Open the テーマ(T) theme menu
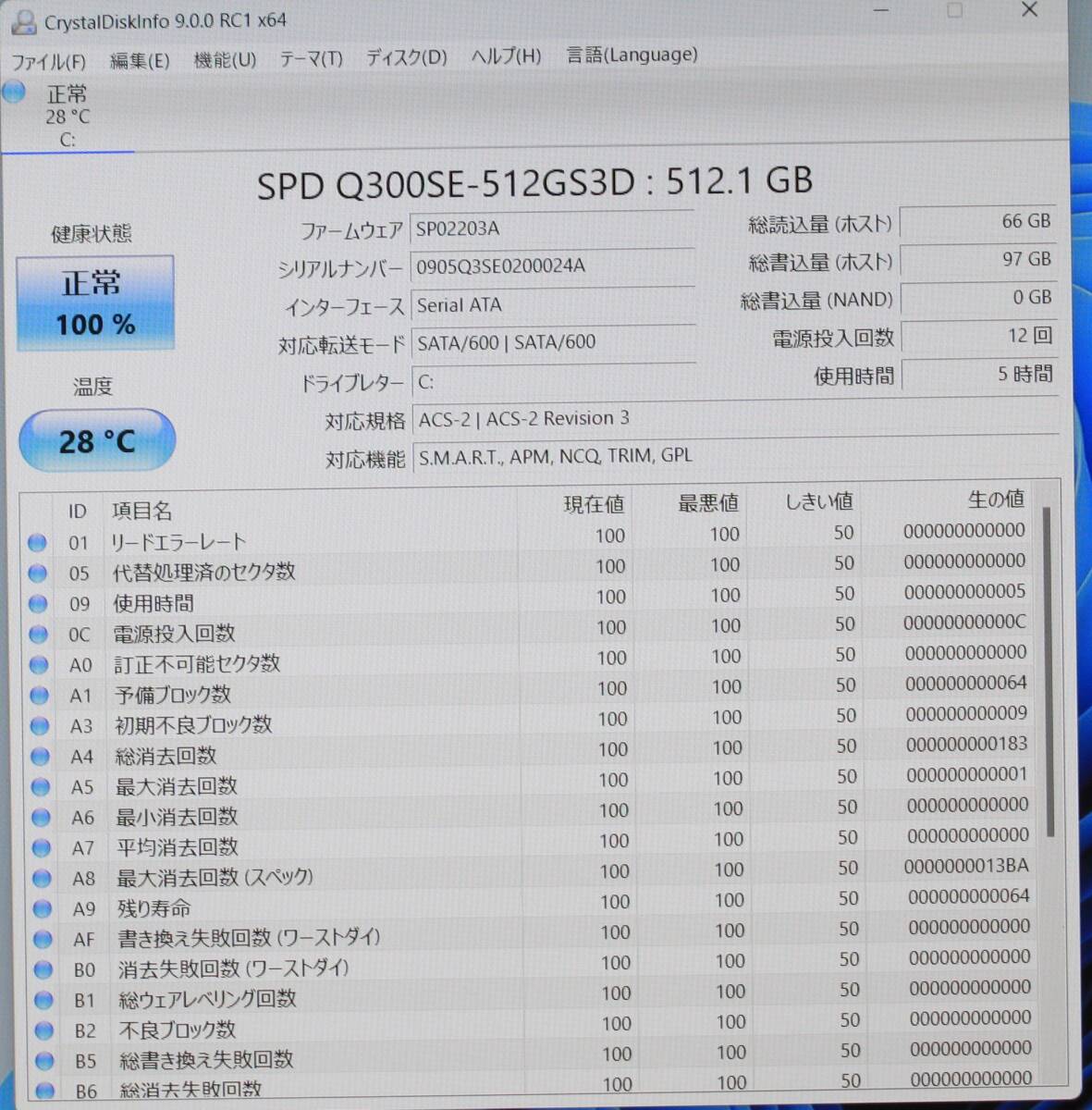 [310, 57]
